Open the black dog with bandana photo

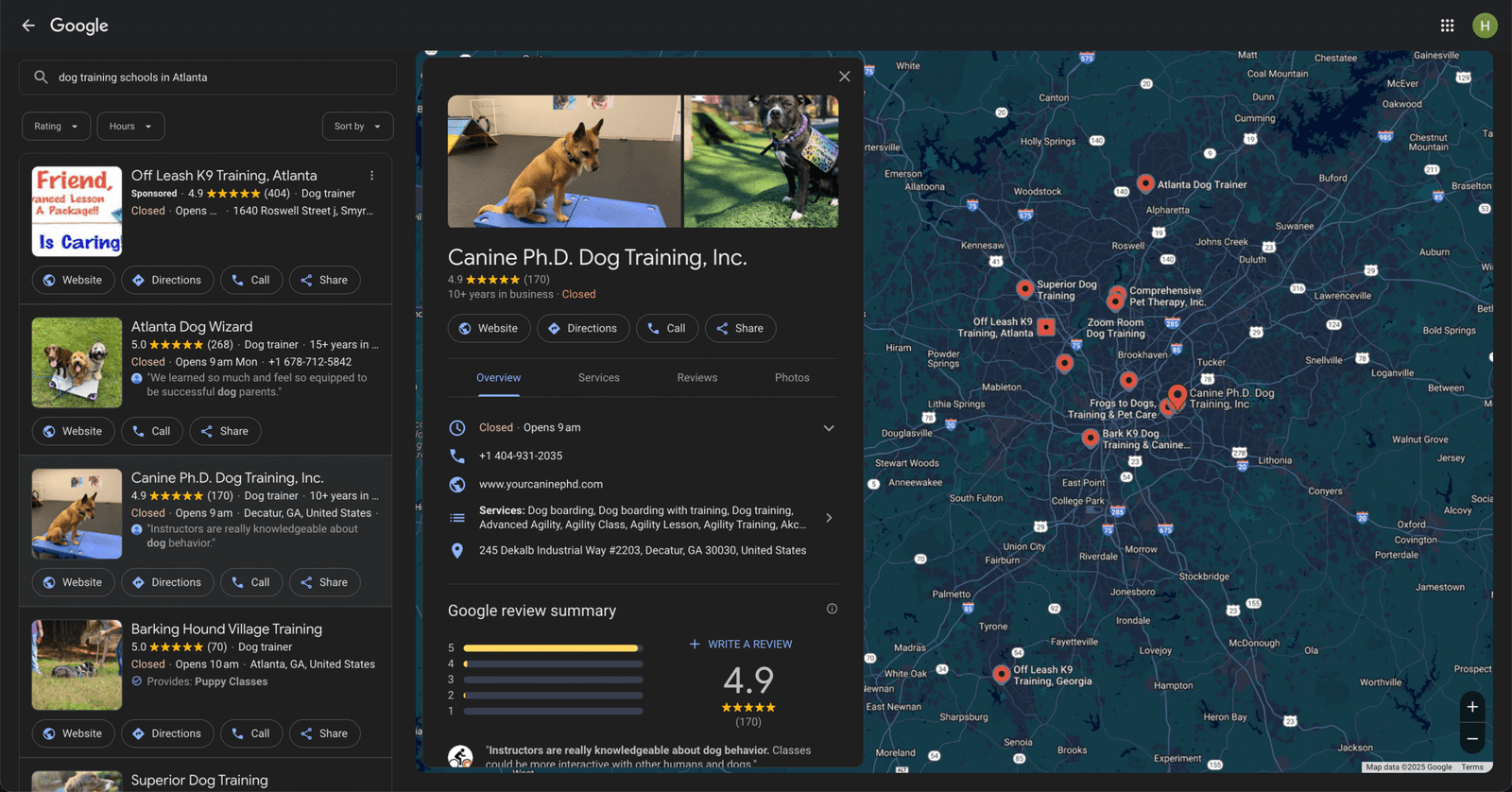click(761, 161)
